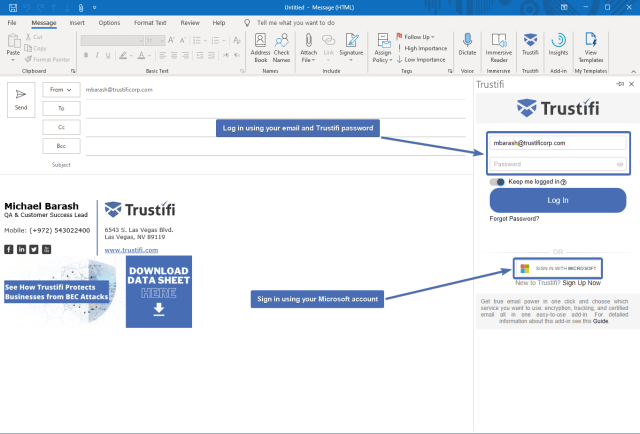Send the email message
Screen dimensions: 640x434
21,100
